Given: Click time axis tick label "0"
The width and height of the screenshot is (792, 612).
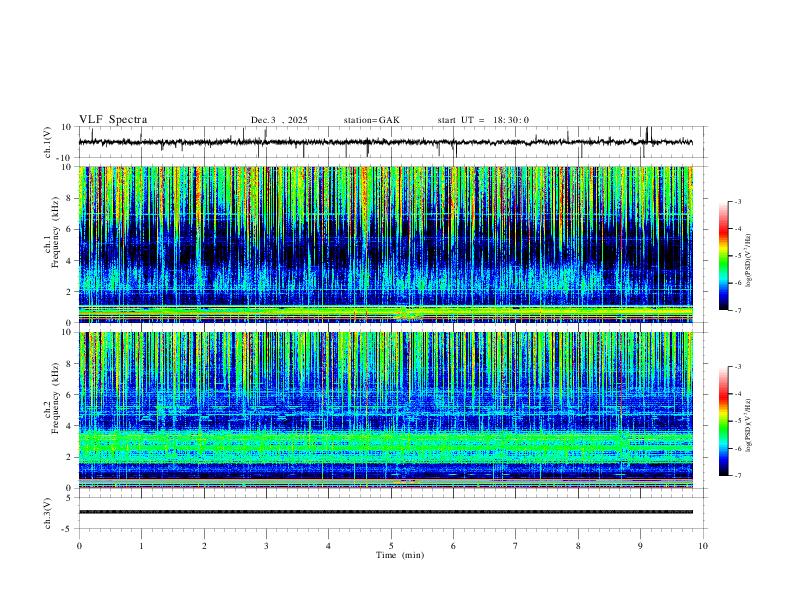Looking at the screenshot, I should [79, 546].
